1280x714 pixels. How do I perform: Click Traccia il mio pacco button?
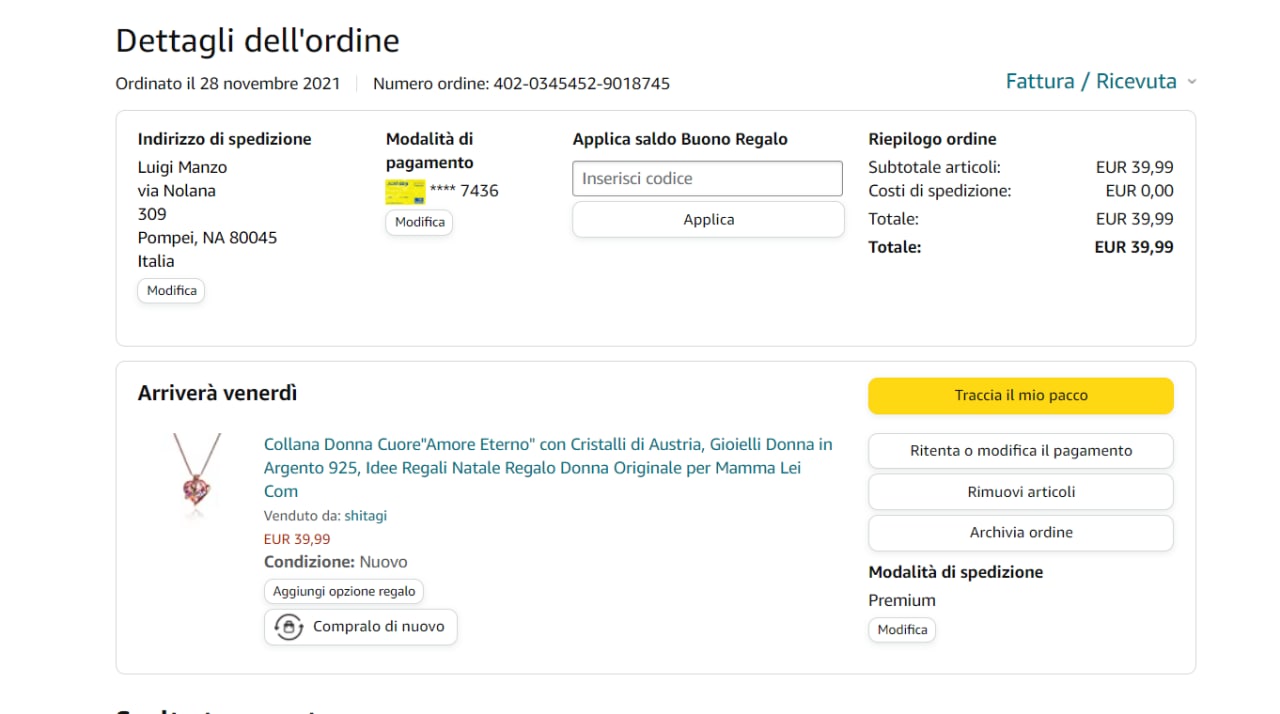pyautogui.click(x=1020, y=396)
